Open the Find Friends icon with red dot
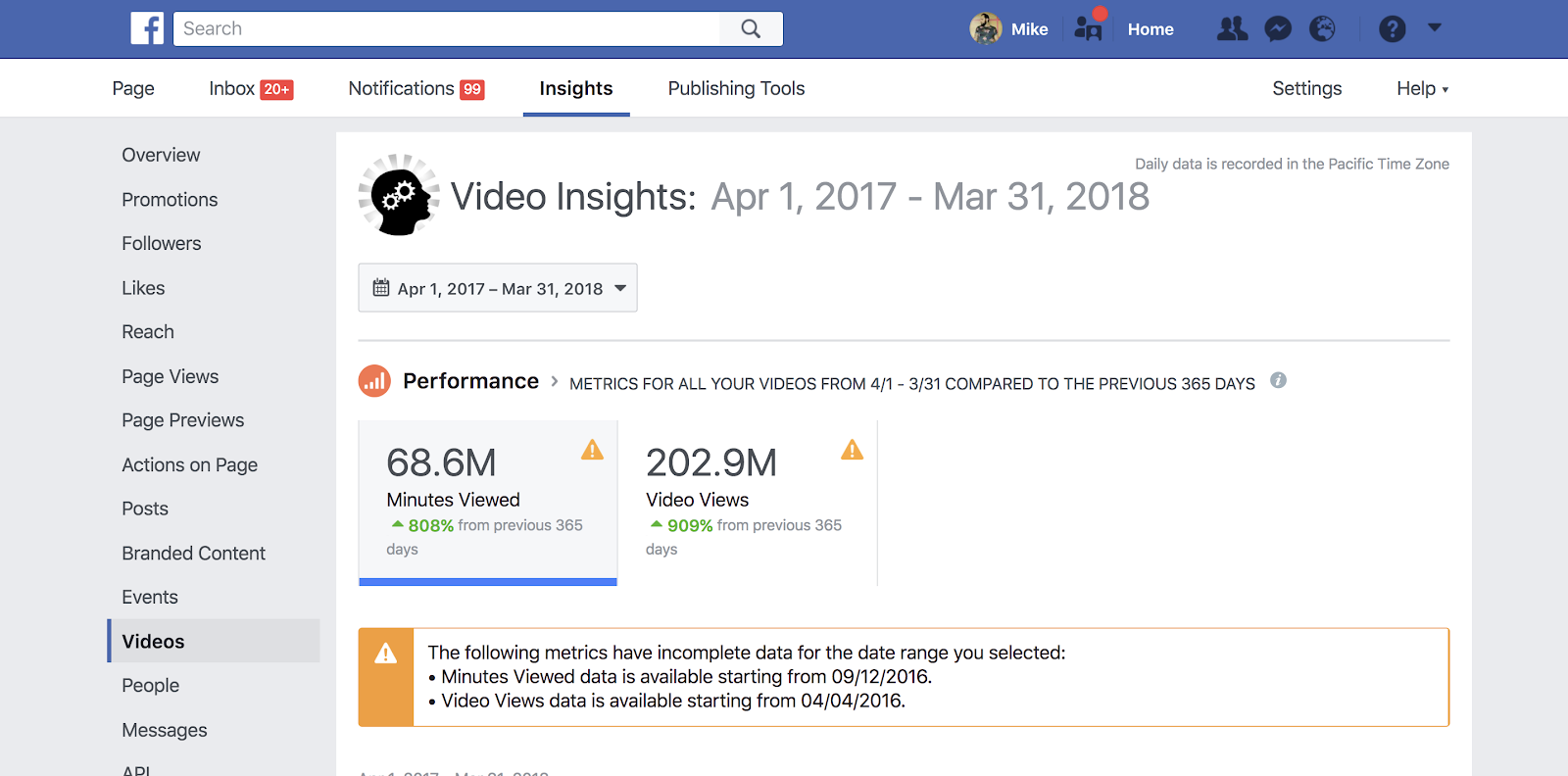The width and height of the screenshot is (1568, 776). click(1089, 27)
